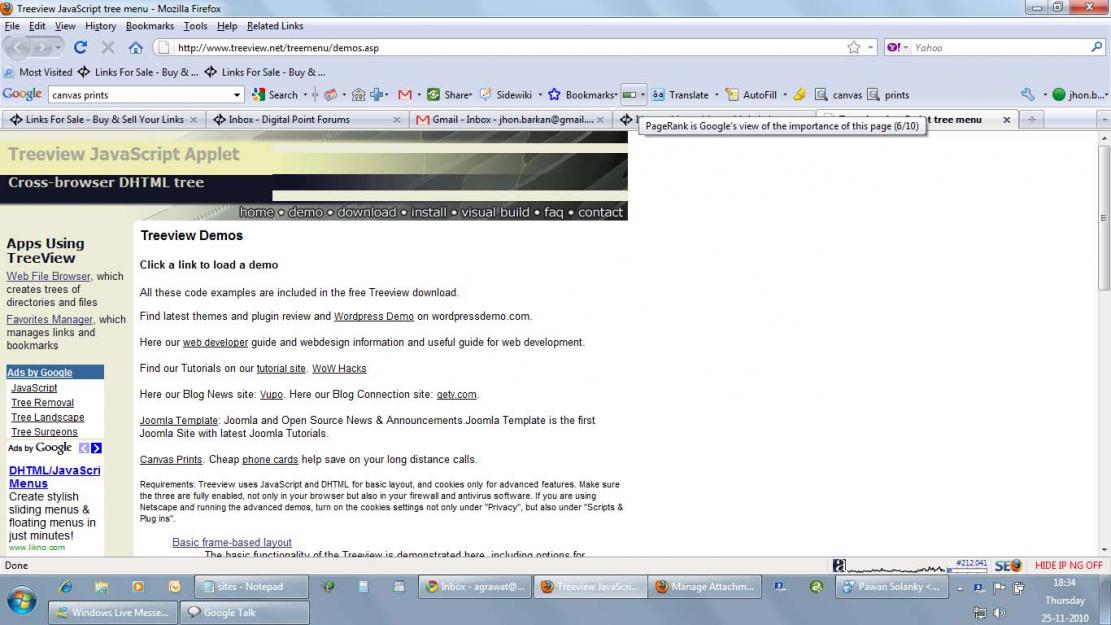
Task: Click the Stop loading X icon
Action: (x=108, y=47)
